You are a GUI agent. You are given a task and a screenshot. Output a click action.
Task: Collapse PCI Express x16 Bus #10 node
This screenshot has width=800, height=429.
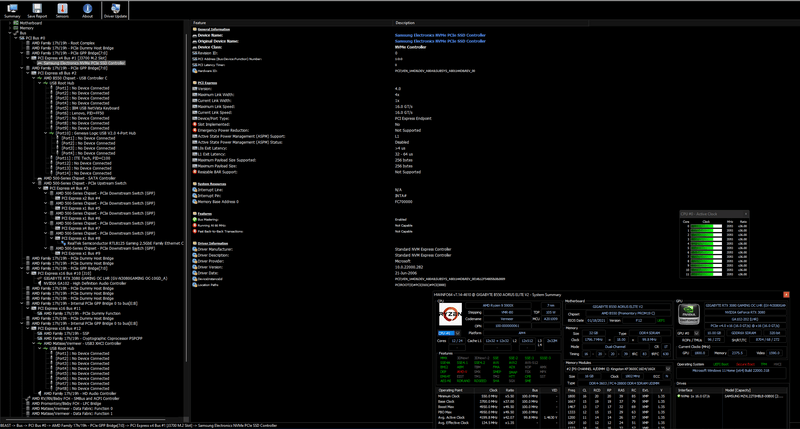(x=28, y=273)
